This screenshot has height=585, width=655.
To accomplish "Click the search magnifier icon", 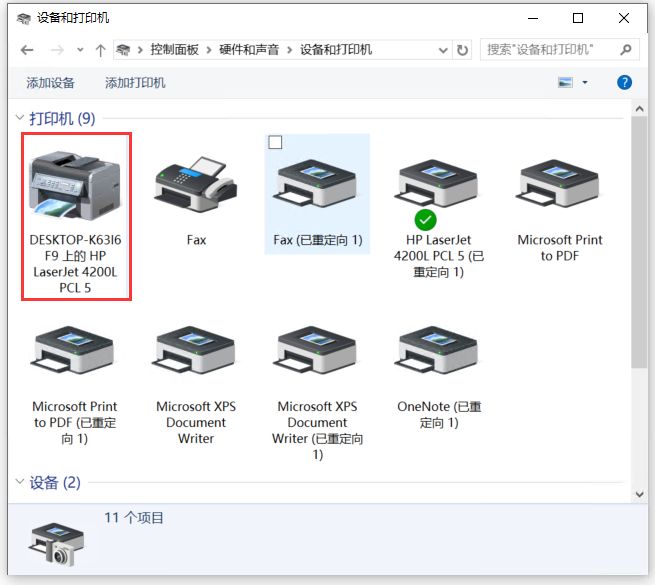I will (625, 50).
